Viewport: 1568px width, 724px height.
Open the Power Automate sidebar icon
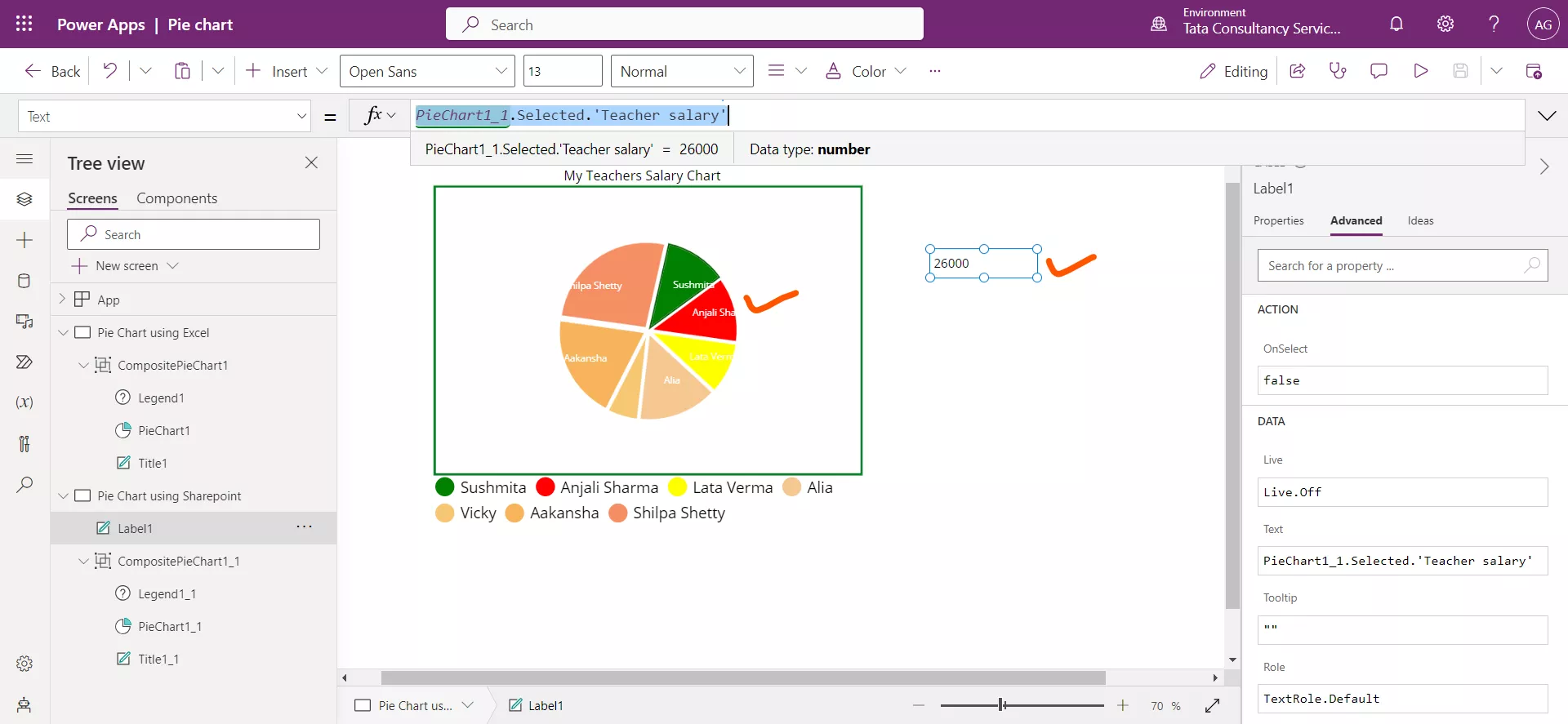(x=24, y=362)
